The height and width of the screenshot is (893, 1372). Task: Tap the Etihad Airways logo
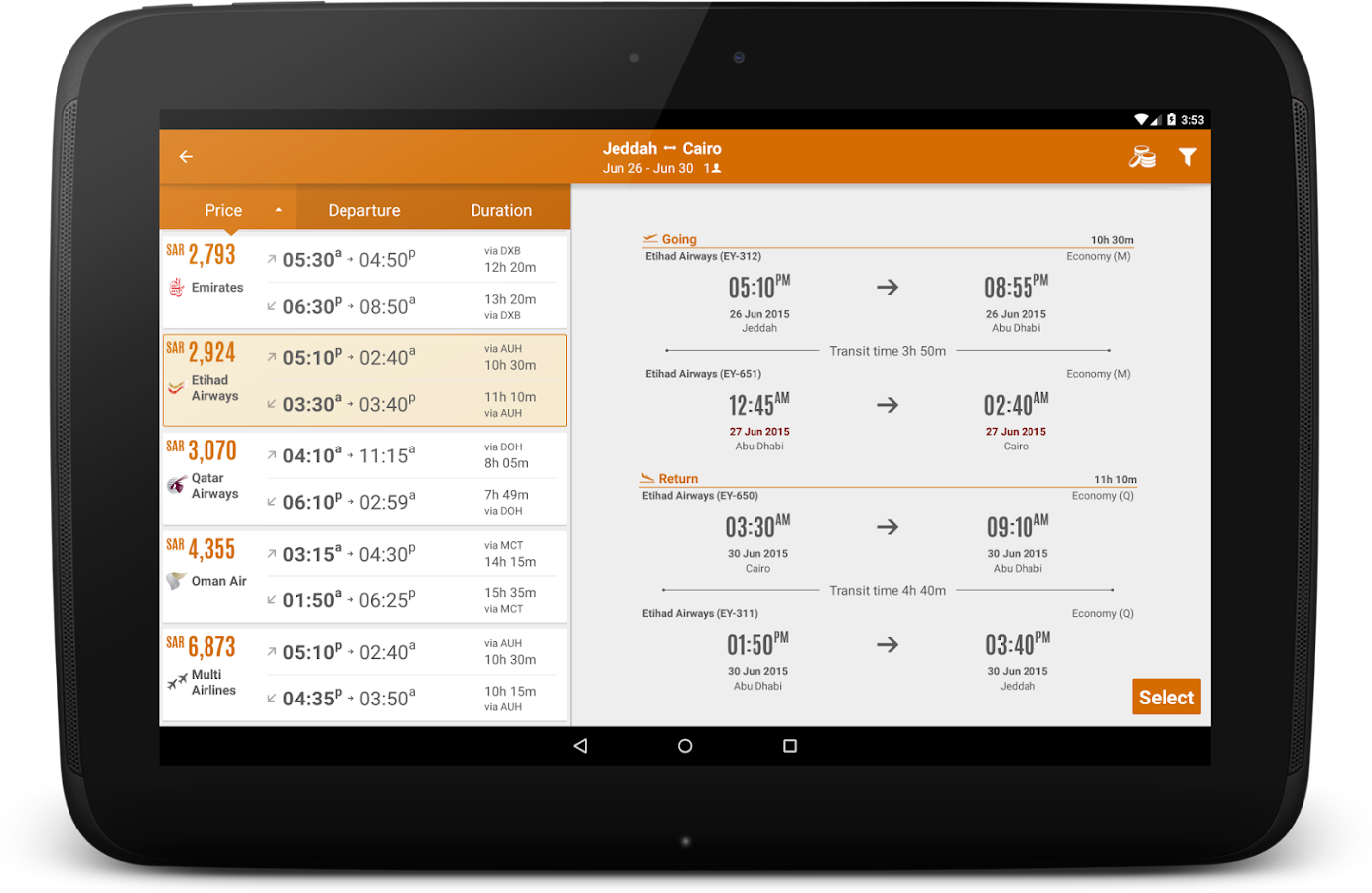[x=176, y=387]
